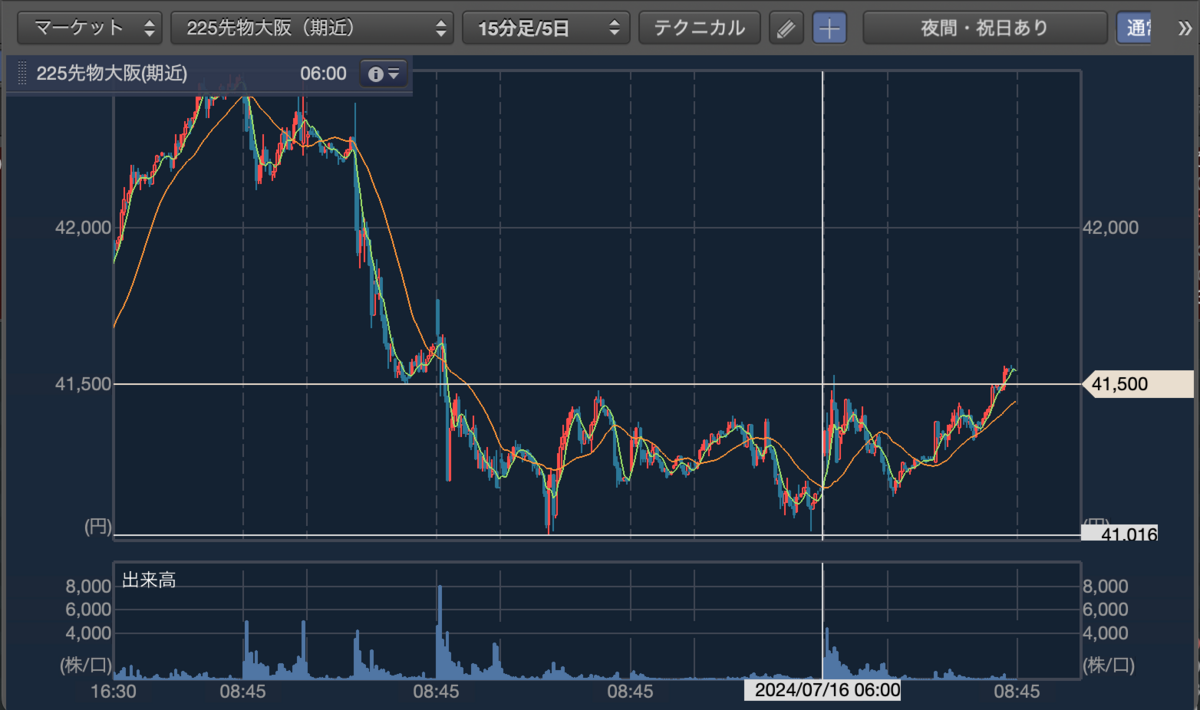Click the 06:00 time in the legend

(x=323, y=73)
